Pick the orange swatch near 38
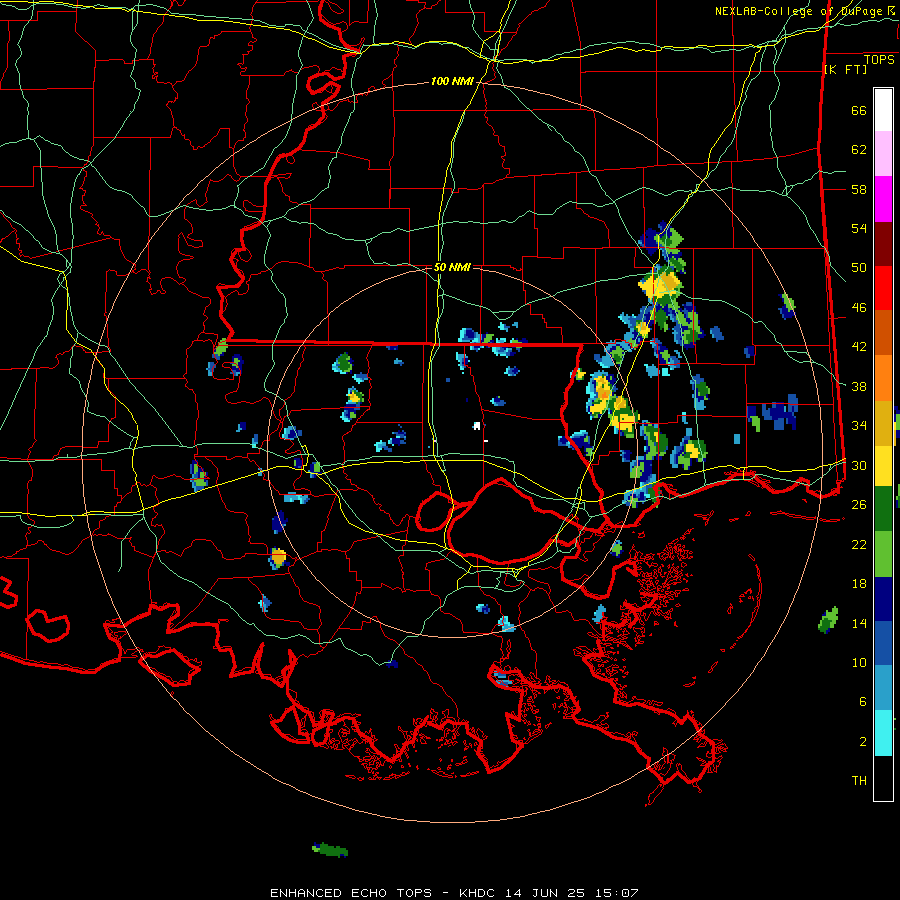 point(883,378)
